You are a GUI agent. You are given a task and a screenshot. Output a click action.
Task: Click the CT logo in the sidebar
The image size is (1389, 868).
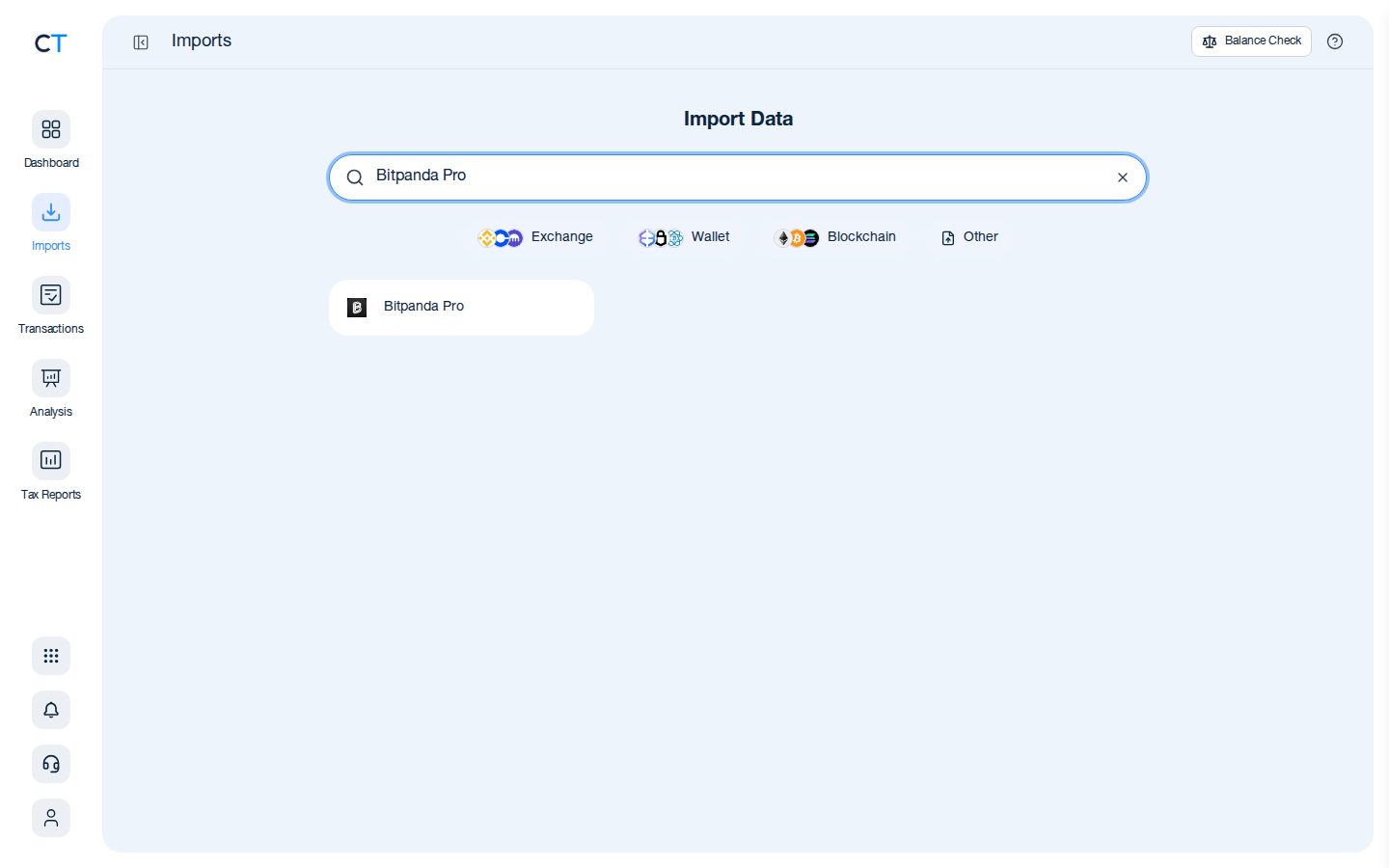click(x=50, y=43)
